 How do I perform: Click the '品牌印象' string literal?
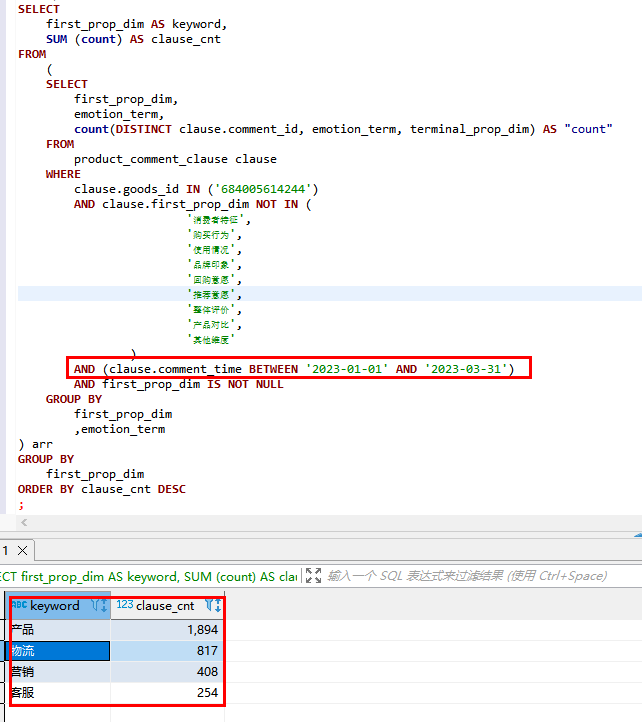coord(211,265)
